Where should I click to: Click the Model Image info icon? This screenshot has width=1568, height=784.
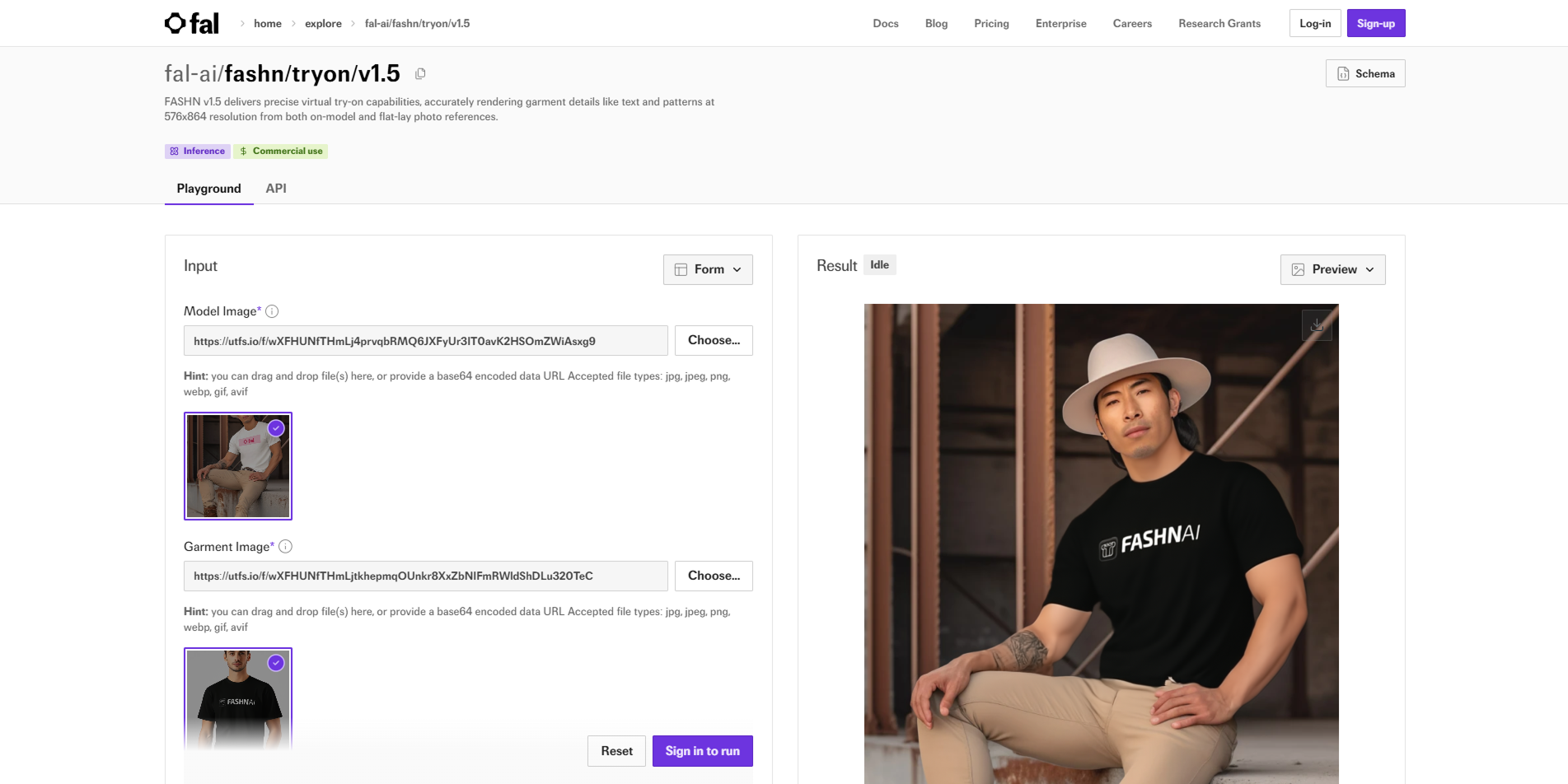click(272, 311)
